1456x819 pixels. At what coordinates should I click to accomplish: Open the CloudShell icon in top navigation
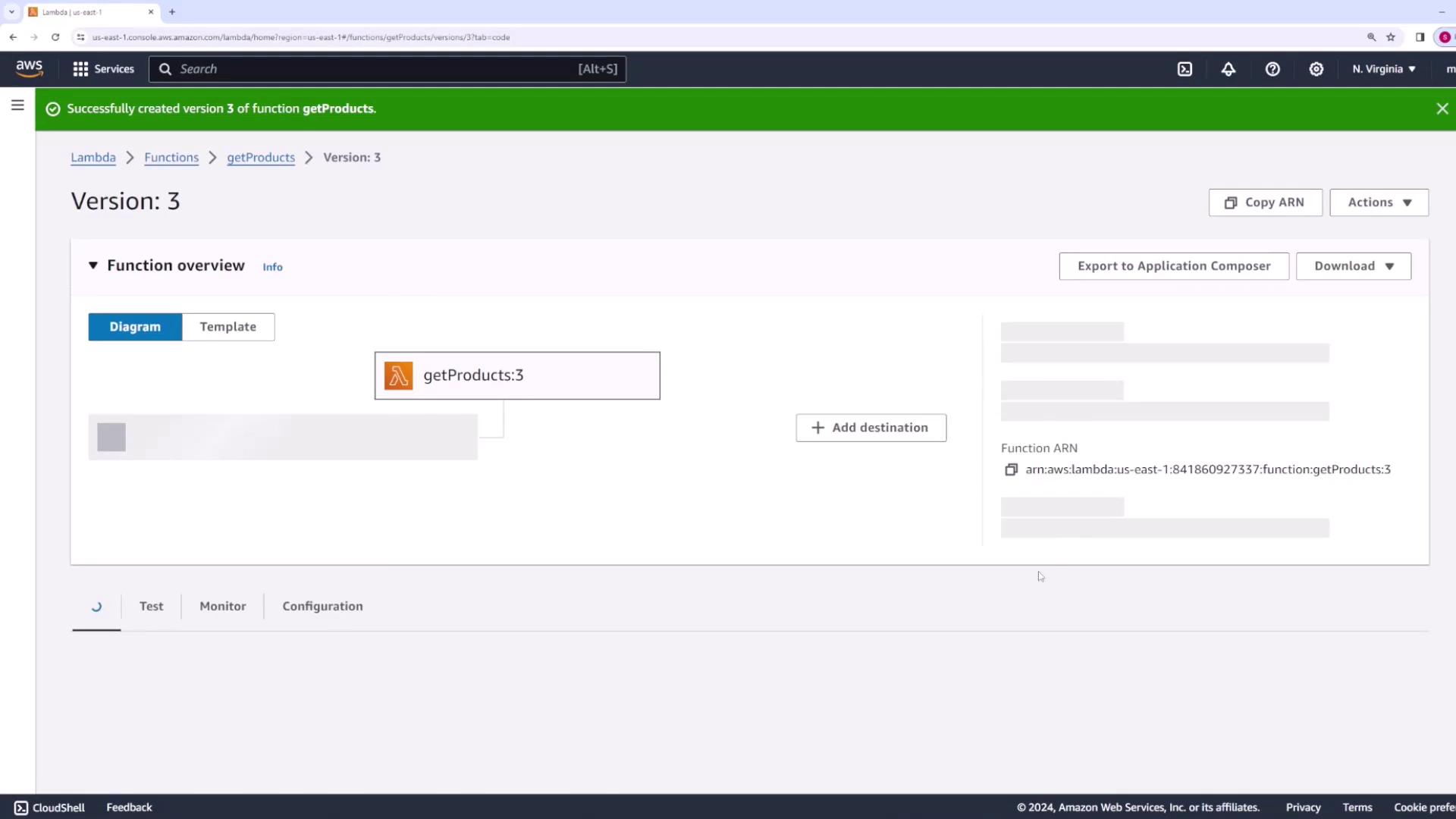click(x=1185, y=69)
